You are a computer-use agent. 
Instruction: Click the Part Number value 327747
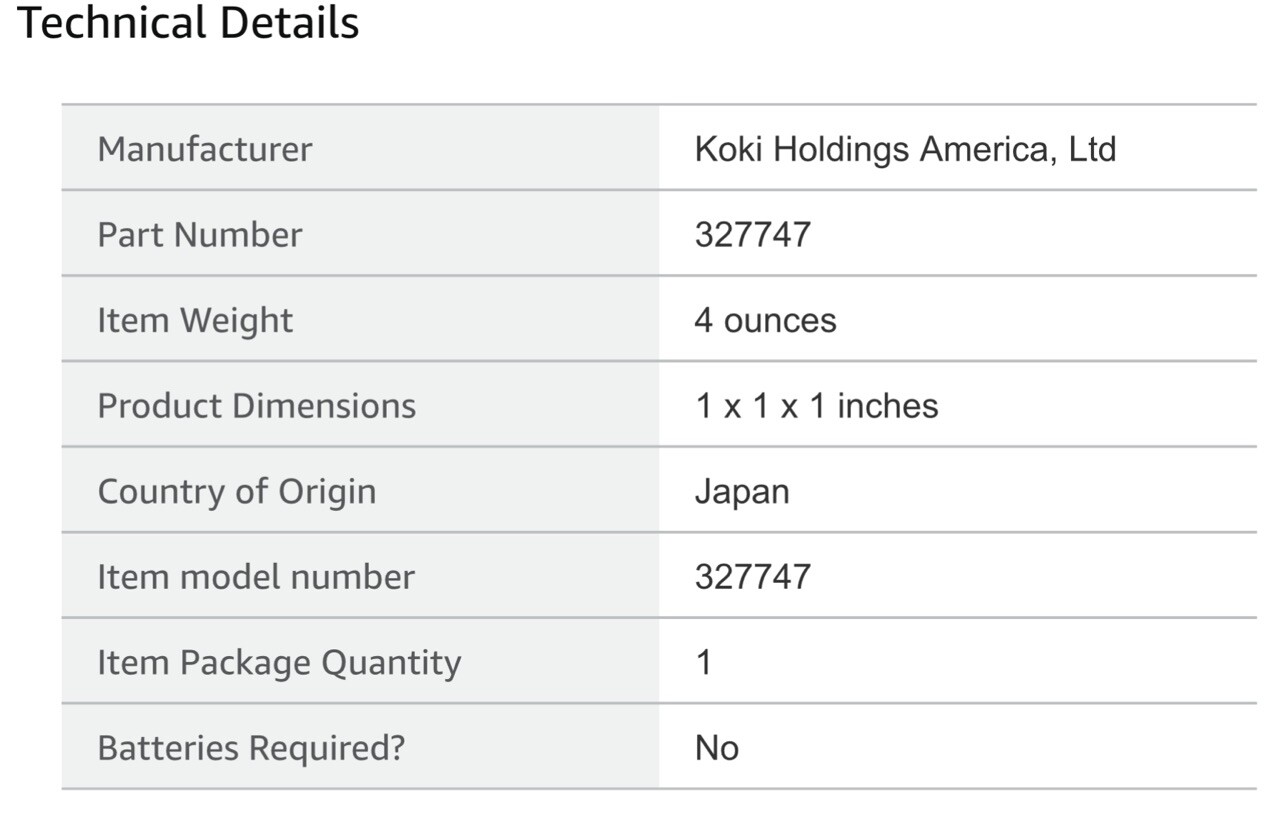753,235
